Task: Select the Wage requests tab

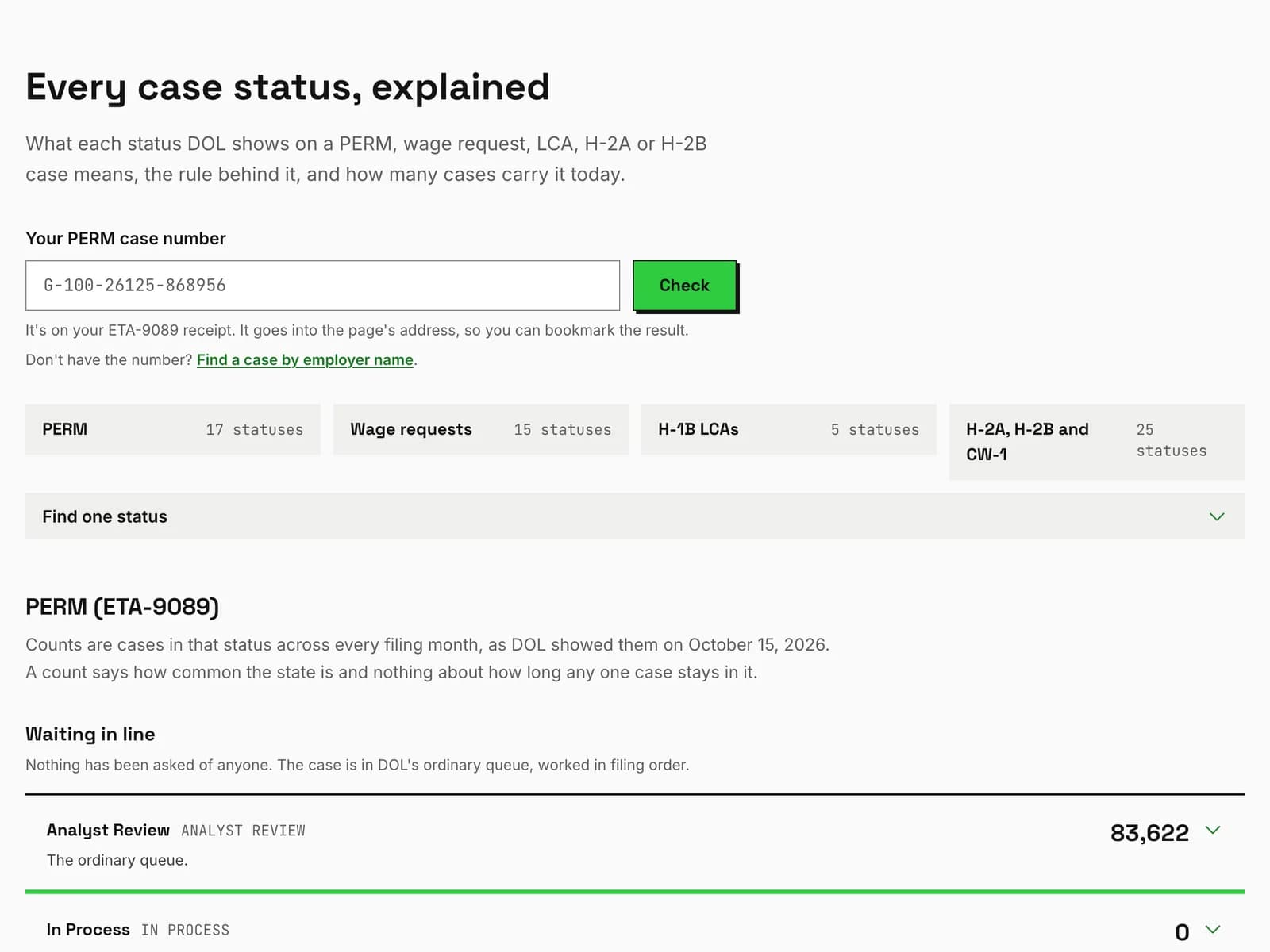Action: (481, 429)
